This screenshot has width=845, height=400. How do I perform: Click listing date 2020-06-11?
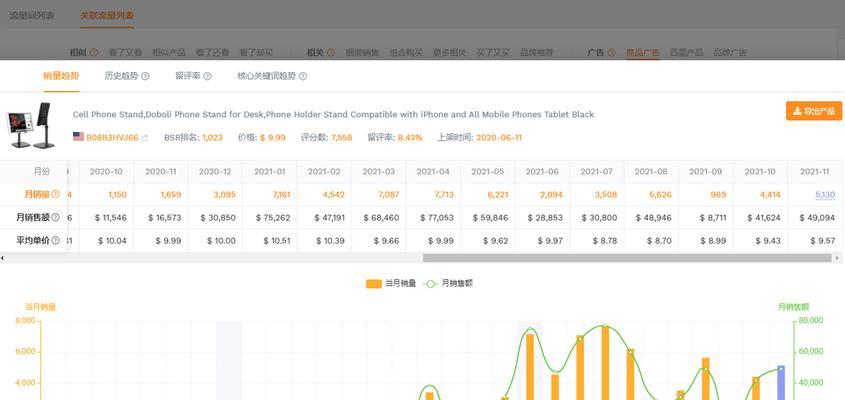coord(498,137)
